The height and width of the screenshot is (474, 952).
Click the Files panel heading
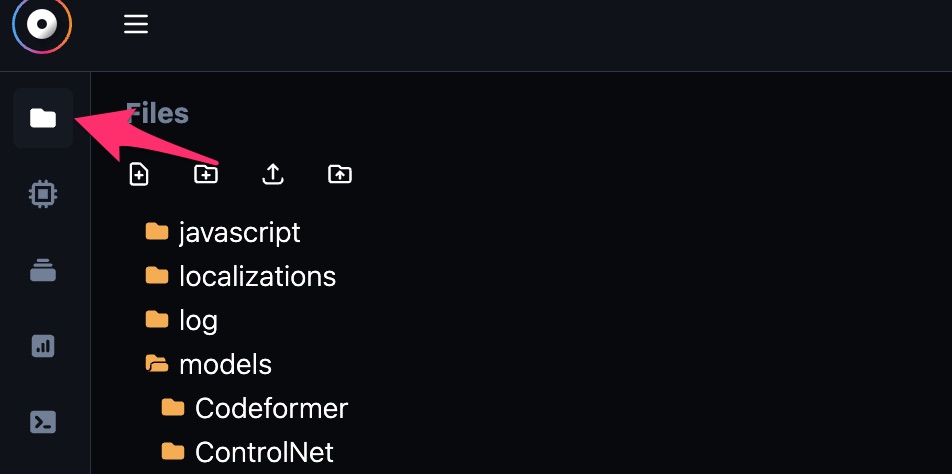(157, 113)
